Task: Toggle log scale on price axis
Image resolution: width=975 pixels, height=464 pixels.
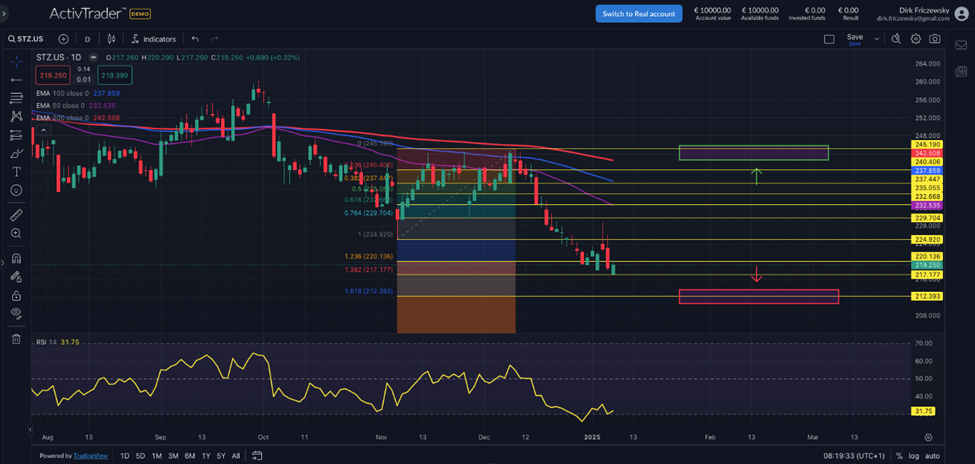Action: [x=912, y=456]
